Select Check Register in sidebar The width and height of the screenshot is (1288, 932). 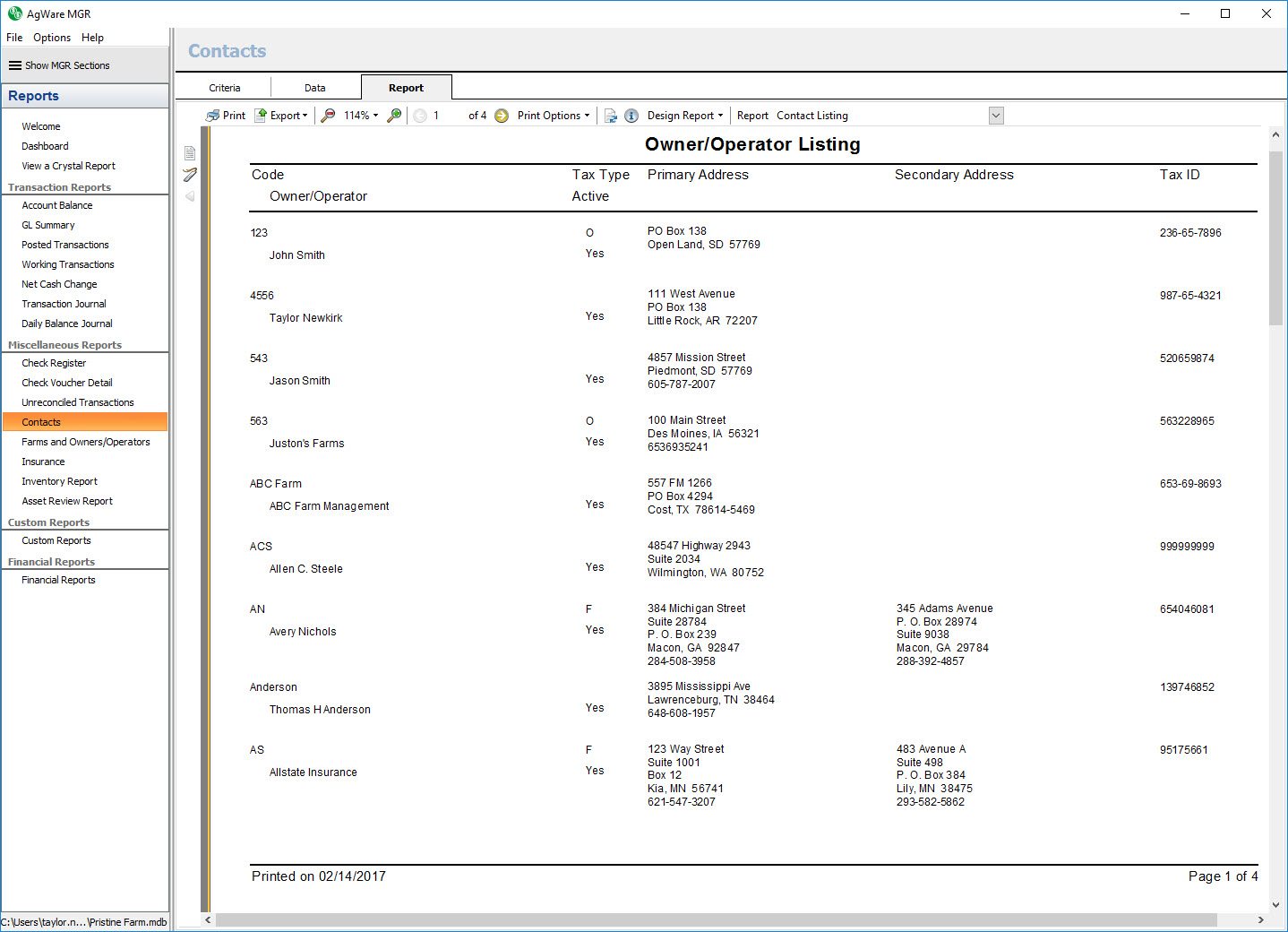click(54, 363)
